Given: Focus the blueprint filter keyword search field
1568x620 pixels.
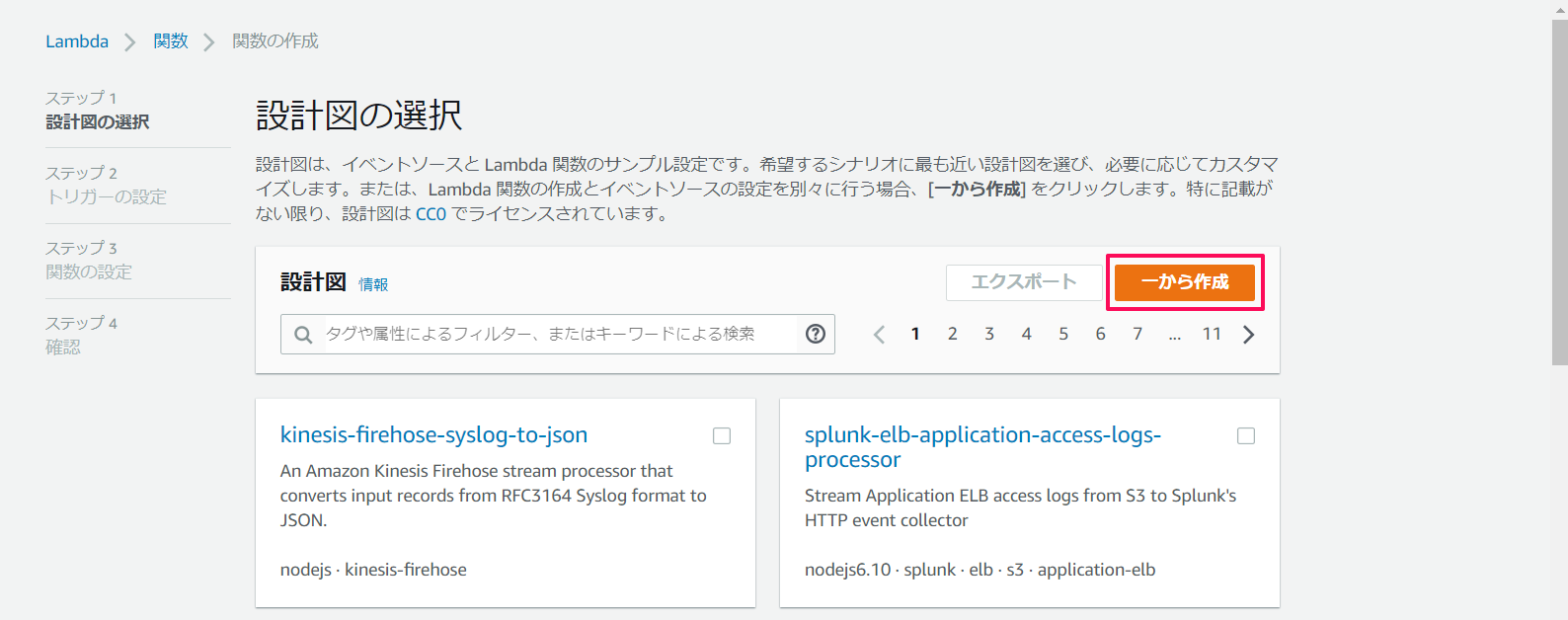Looking at the screenshot, I should (x=558, y=334).
